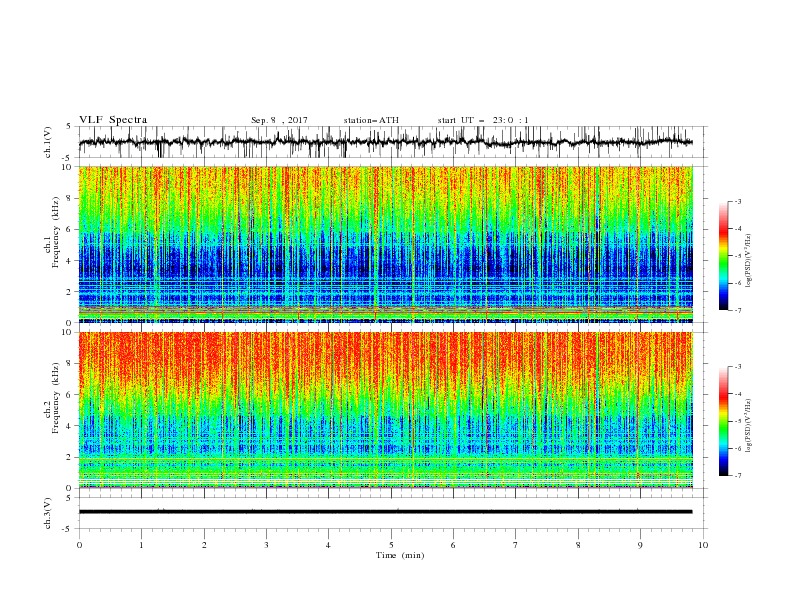Click the "ch.1(V)" axis label

tap(48, 142)
